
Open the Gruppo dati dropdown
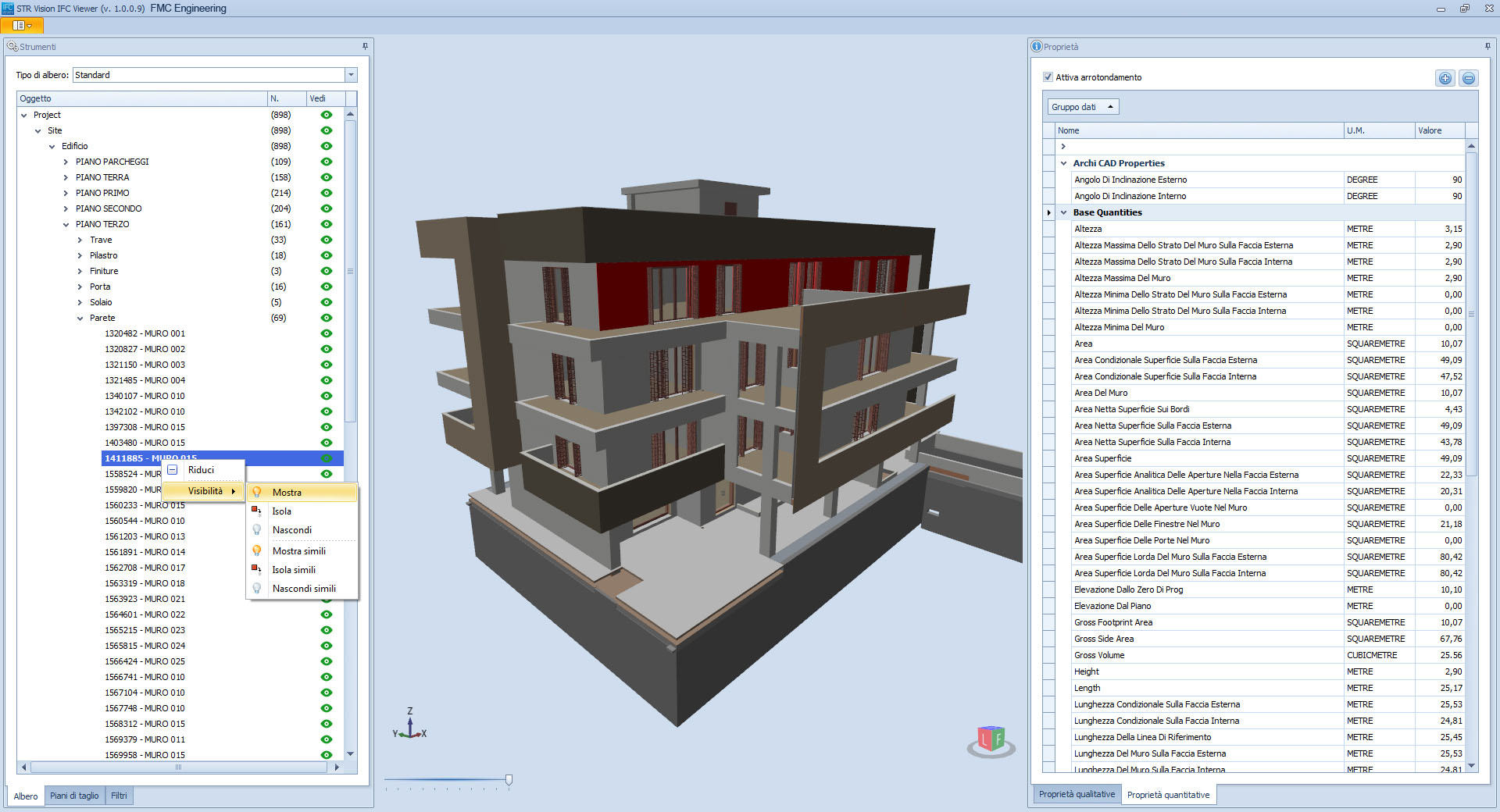[1083, 107]
